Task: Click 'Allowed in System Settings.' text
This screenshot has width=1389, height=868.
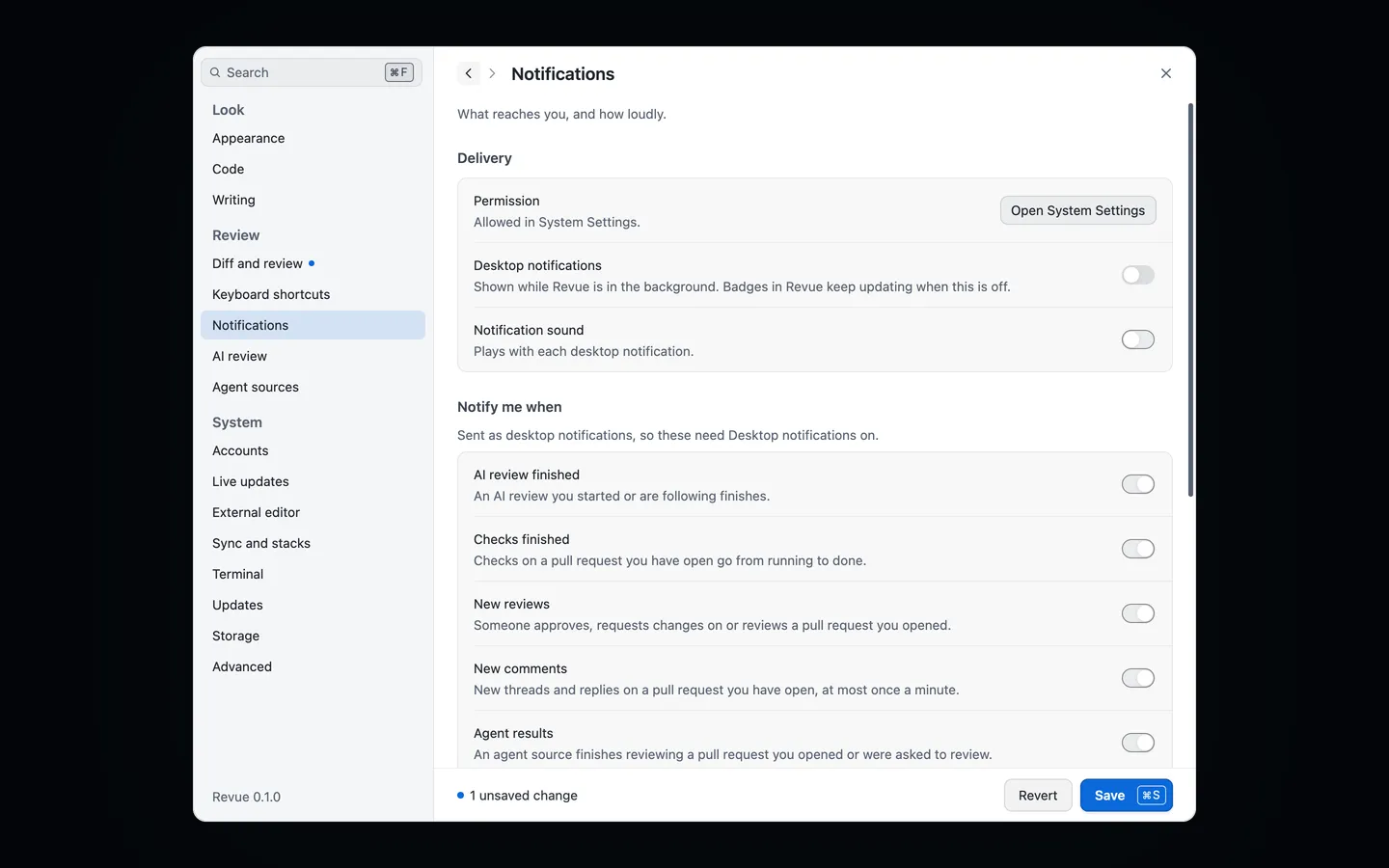Action: click(557, 222)
